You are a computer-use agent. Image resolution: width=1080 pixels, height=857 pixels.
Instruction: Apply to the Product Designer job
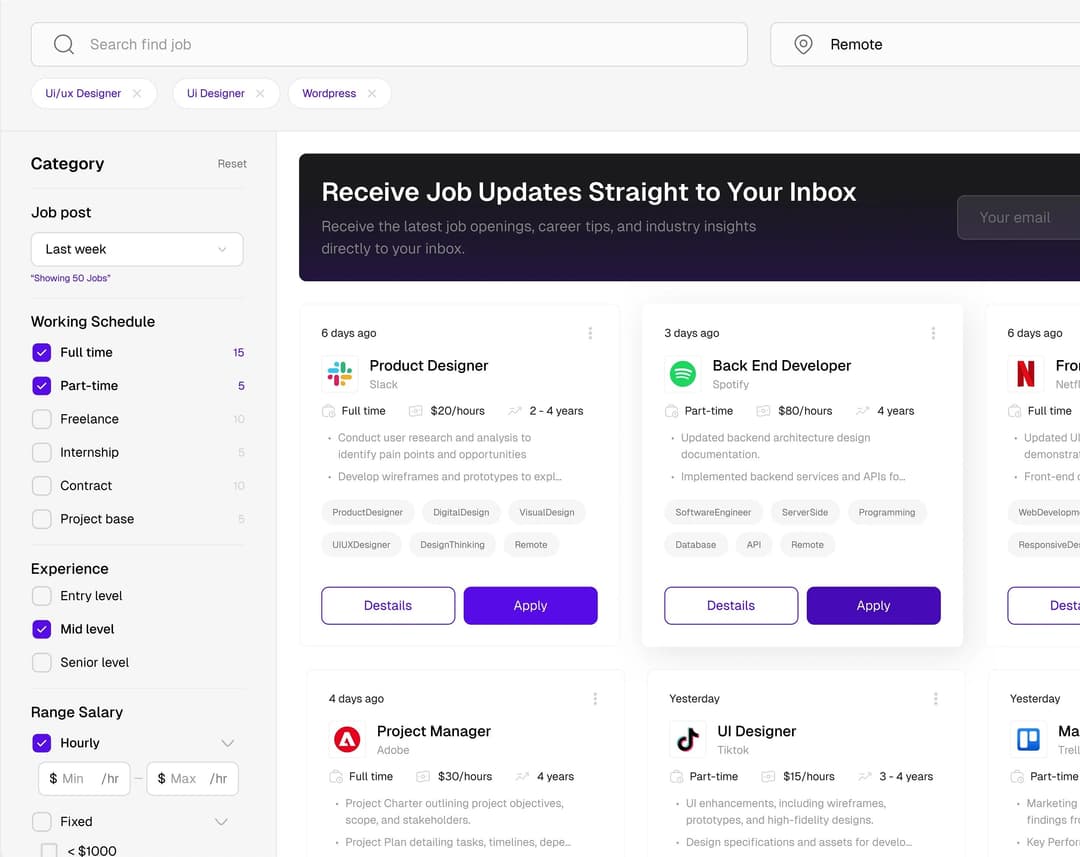pos(530,606)
